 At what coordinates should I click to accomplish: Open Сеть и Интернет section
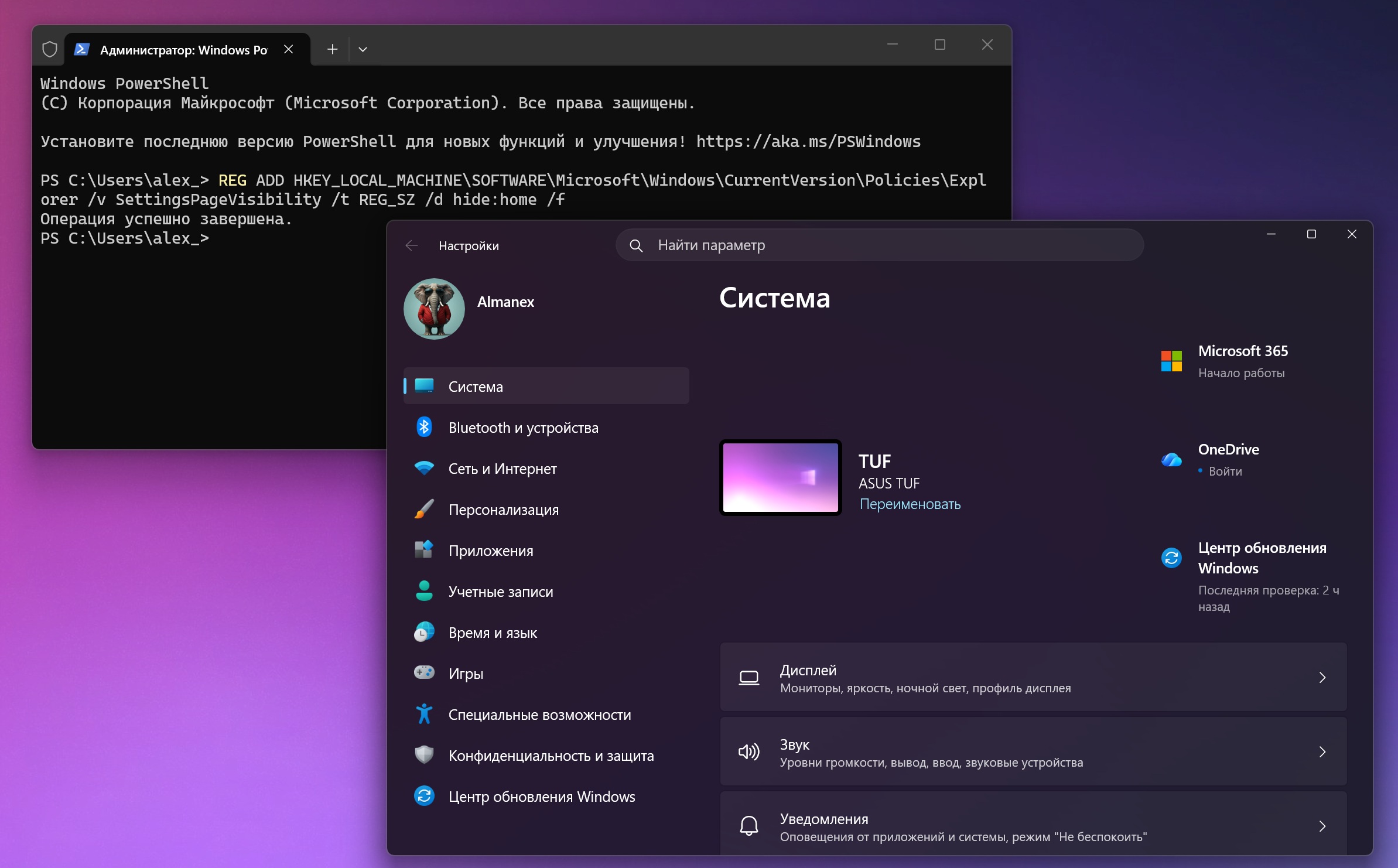coord(546,468)
